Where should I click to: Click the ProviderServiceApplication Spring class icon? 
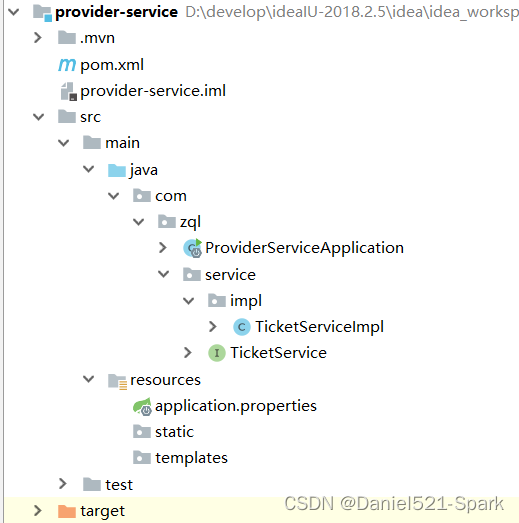tap(192, 248)
